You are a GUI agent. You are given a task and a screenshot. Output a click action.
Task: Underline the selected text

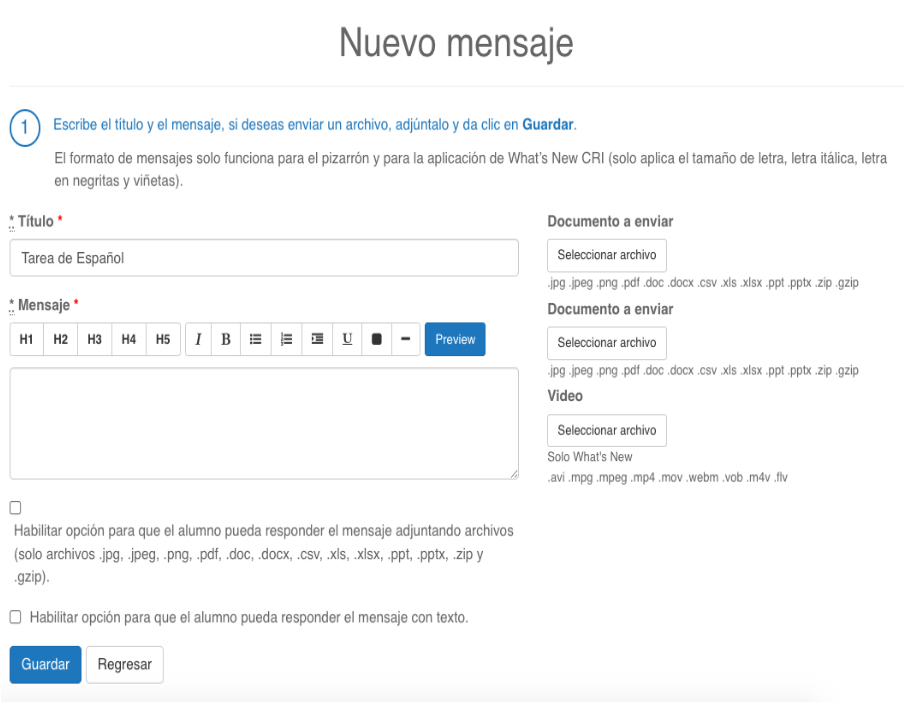[x=347, y=340]
